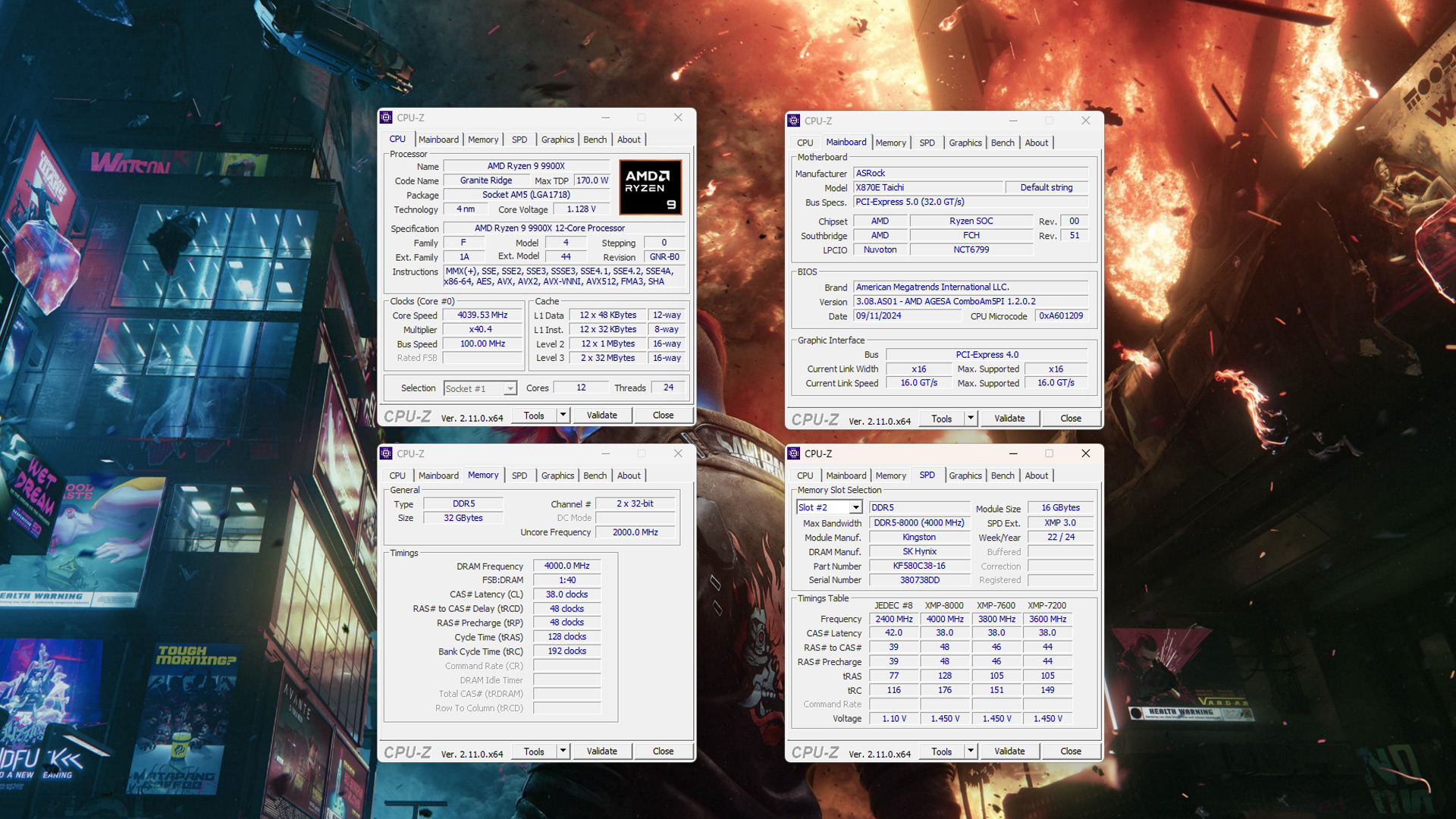Click Validate button in Mainboard window
The image size is (1456, 819).
[x=1009, y=418]
